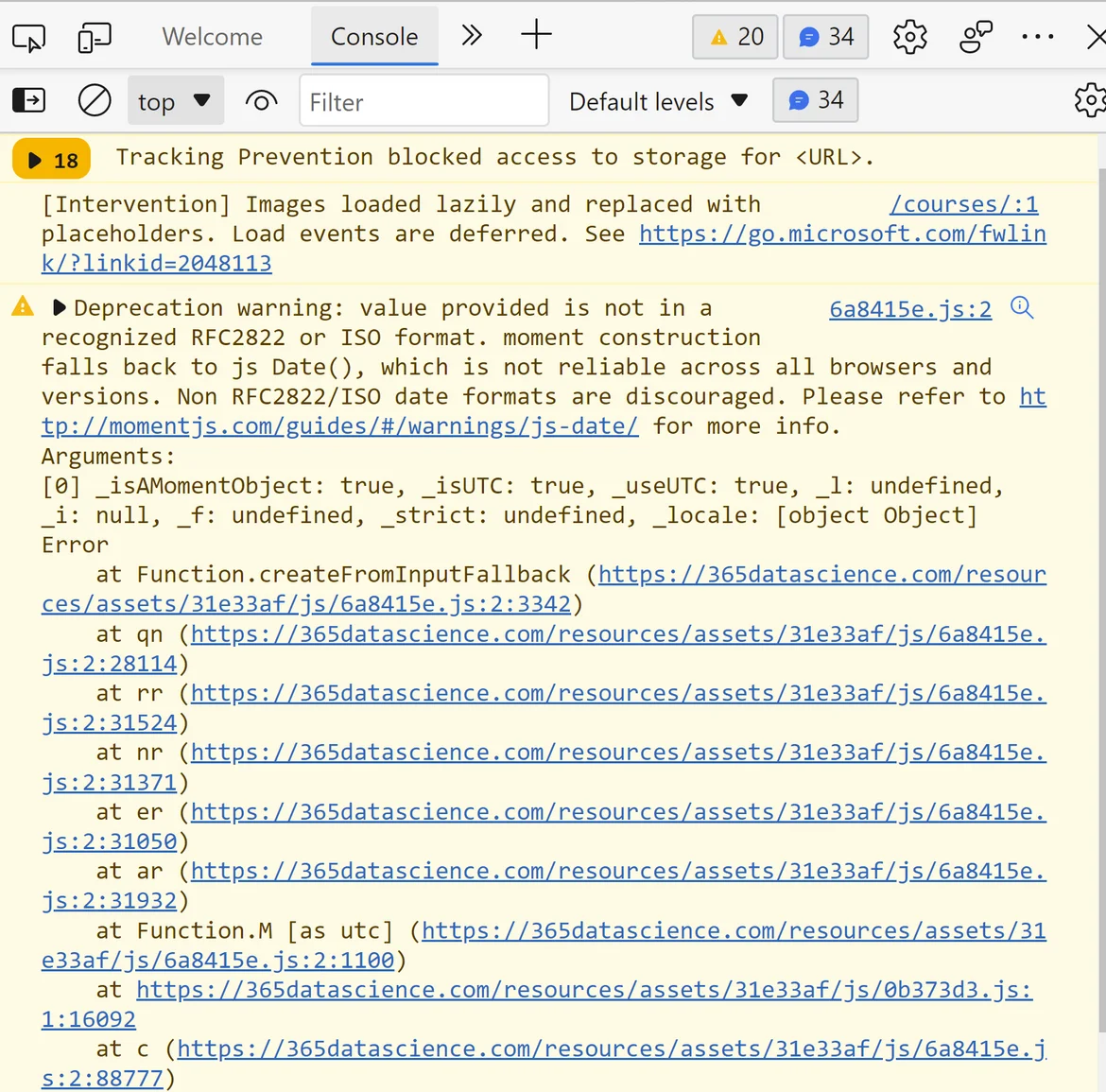Switch to the Welcome tab
1106x1092 pixels.
[212, 37]
